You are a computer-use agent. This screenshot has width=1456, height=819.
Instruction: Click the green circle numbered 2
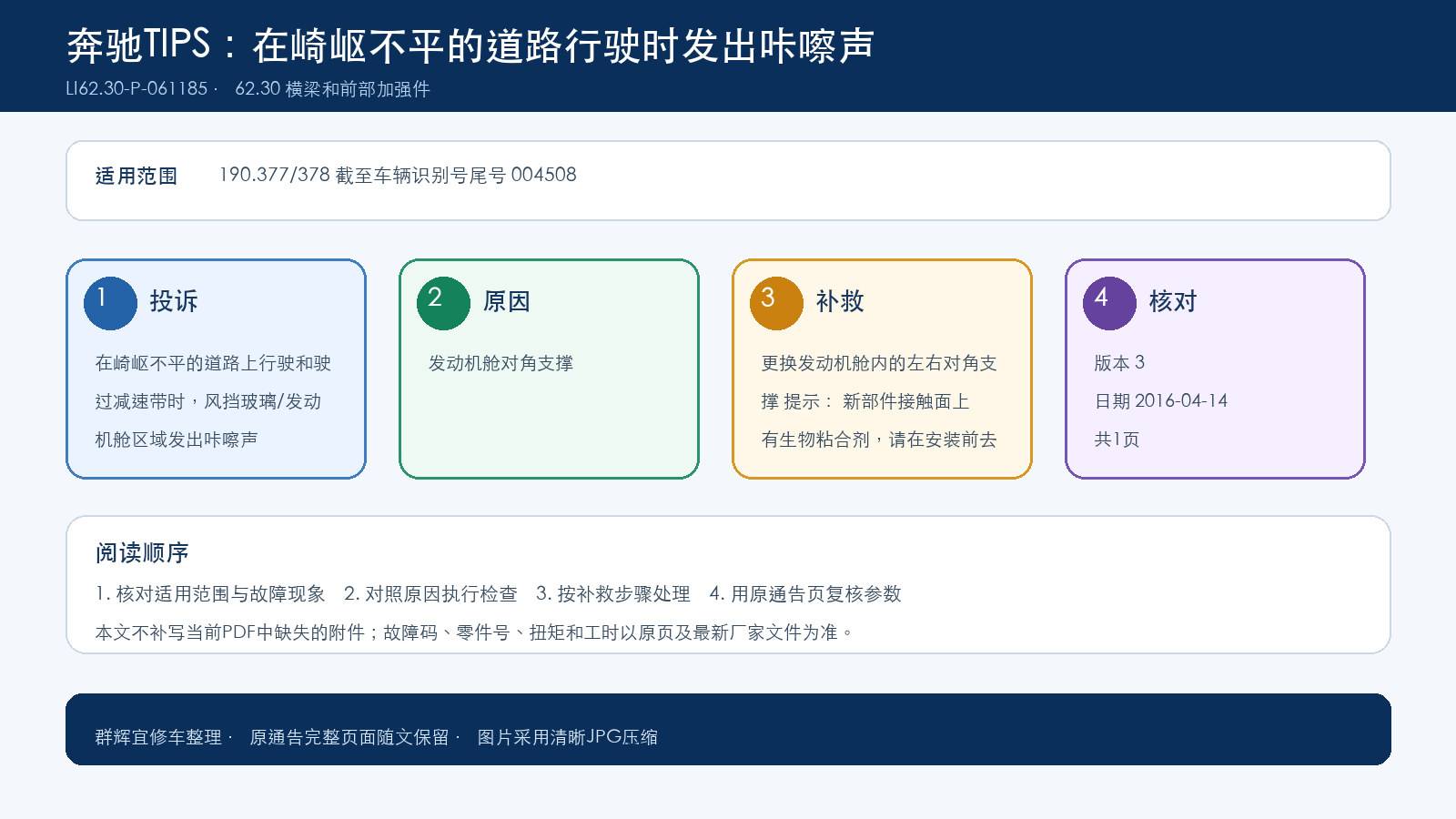pos(443,303)
